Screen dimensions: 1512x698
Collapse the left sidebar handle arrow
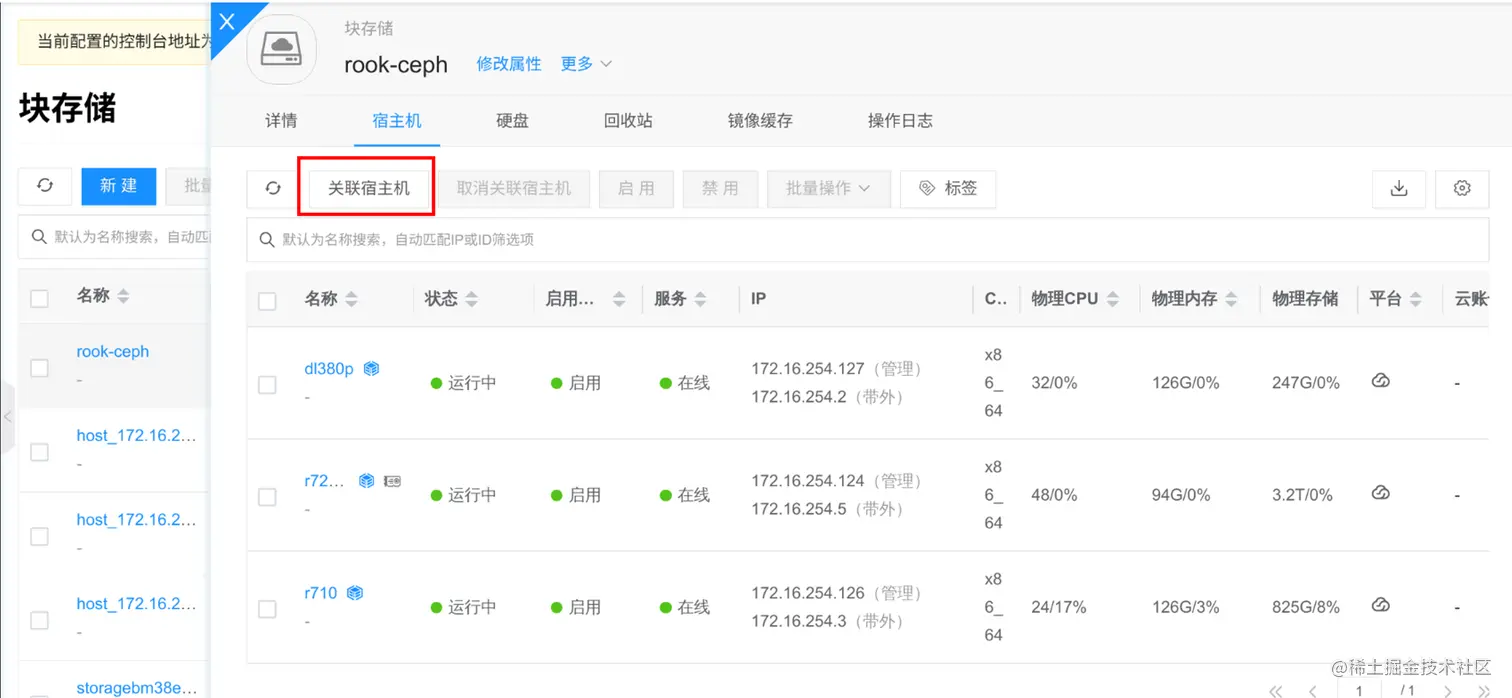pos(7,416)
